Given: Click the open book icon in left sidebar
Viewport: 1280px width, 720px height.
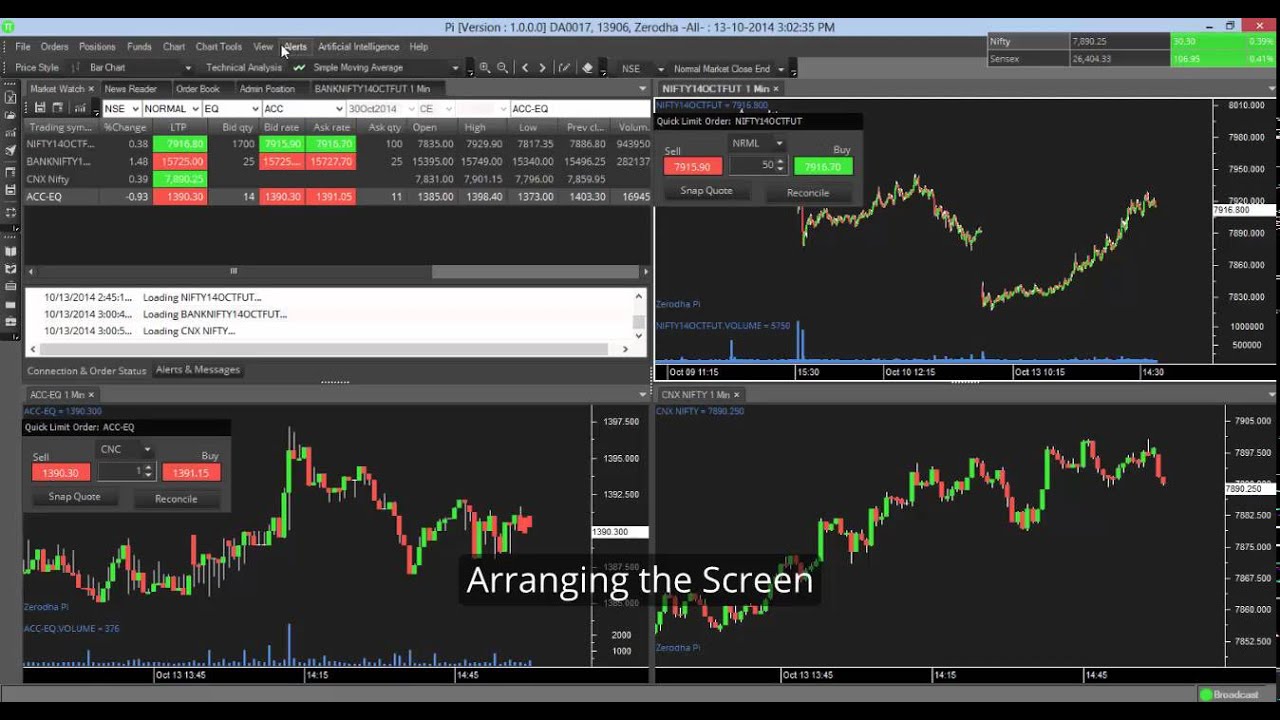Looking at the screenshot, I should click(x=11, y=250).
